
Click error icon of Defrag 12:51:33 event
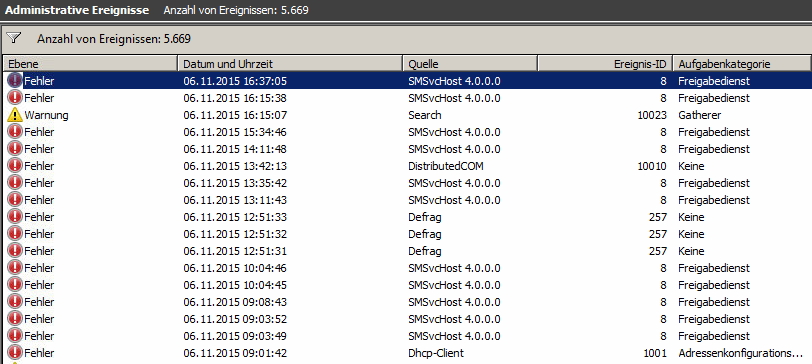pyautogui.click(x=15, y=217)
